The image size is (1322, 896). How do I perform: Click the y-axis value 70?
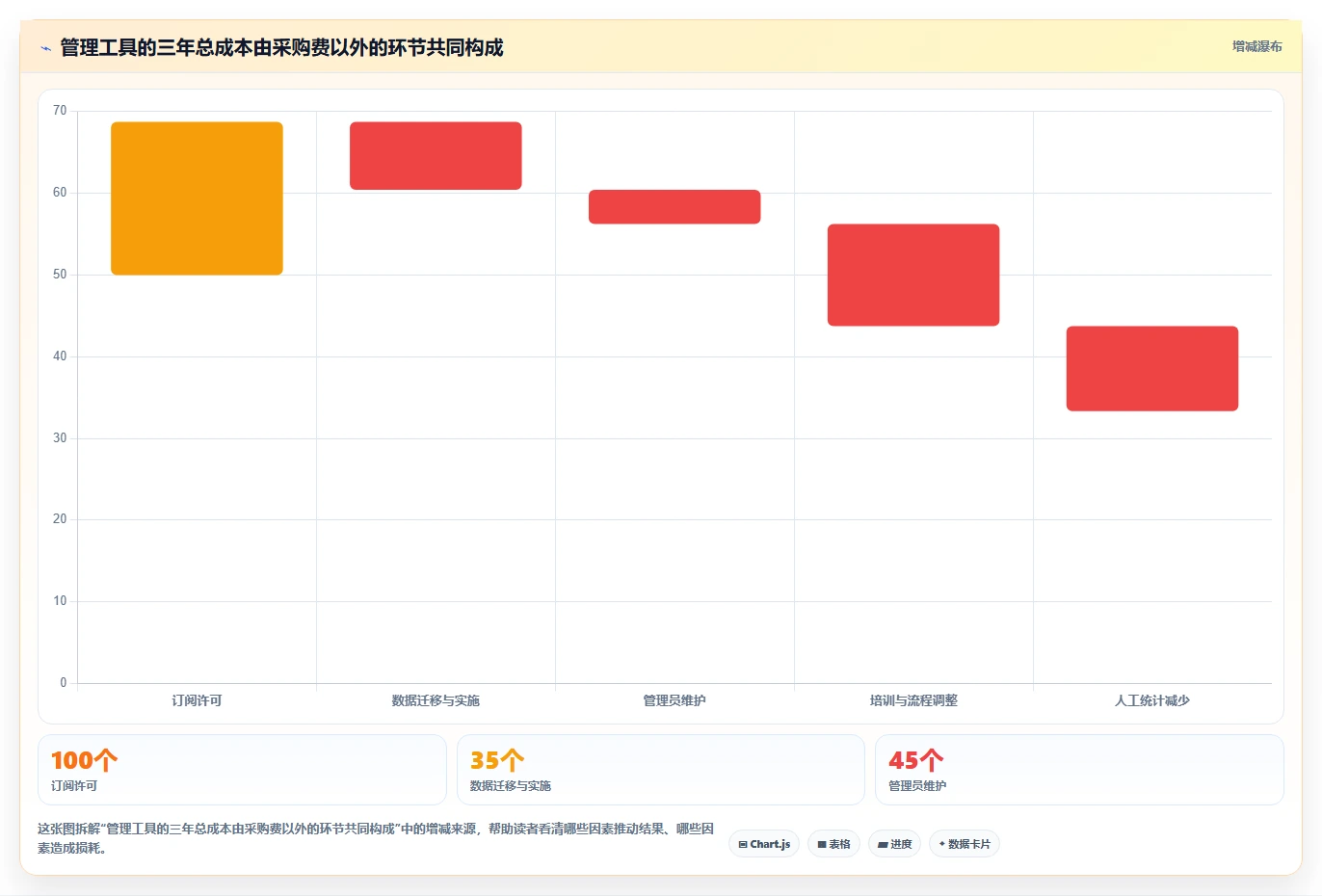(x=60, y=111)
